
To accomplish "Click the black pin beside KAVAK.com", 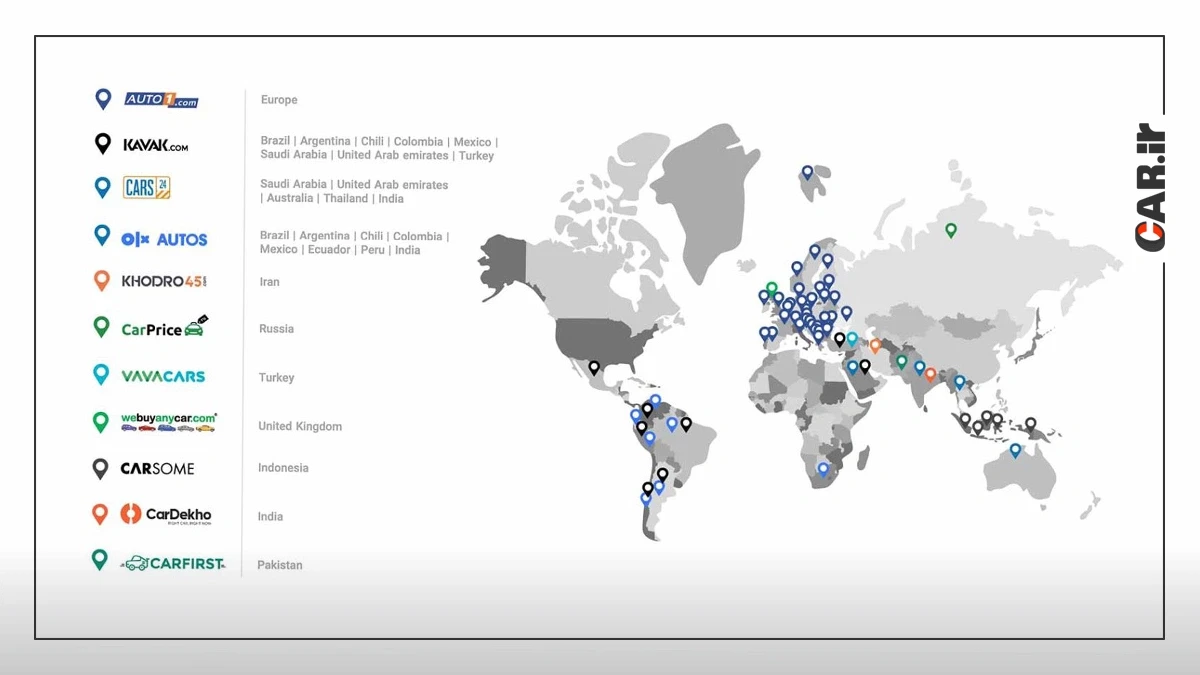I will (x=102, y=144).
